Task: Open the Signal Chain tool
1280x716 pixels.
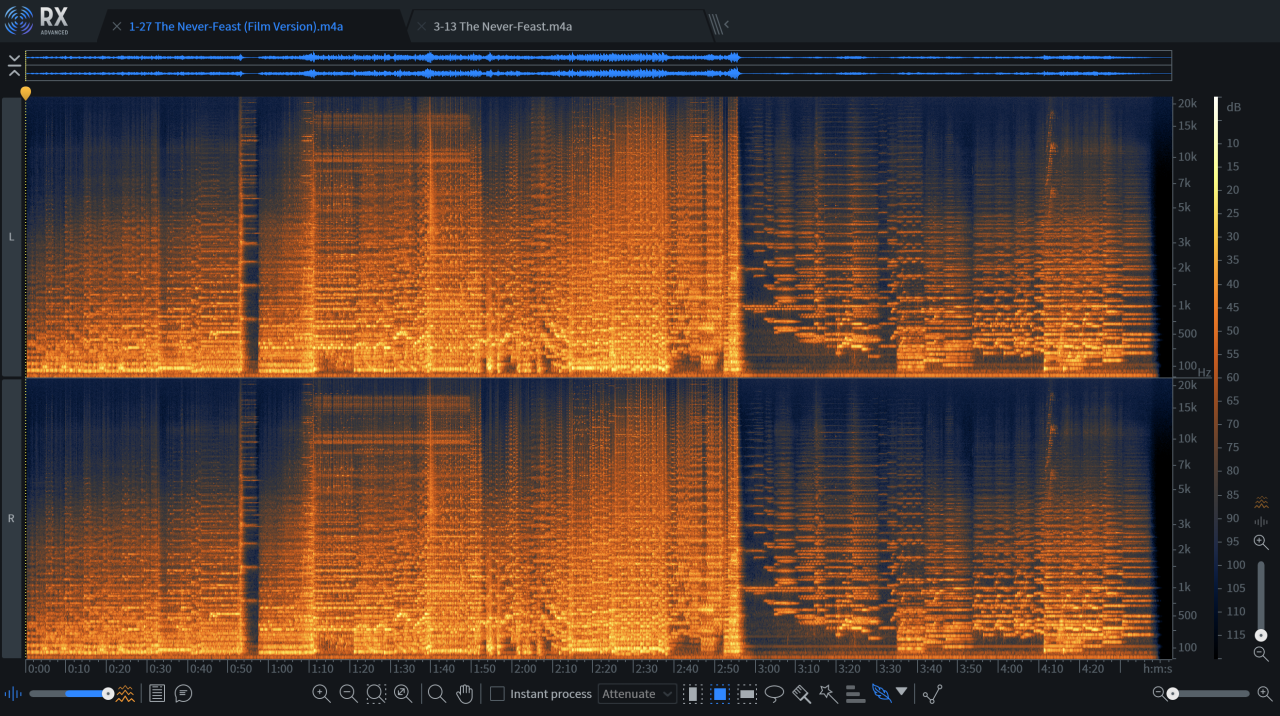Action: coord(930,692)
